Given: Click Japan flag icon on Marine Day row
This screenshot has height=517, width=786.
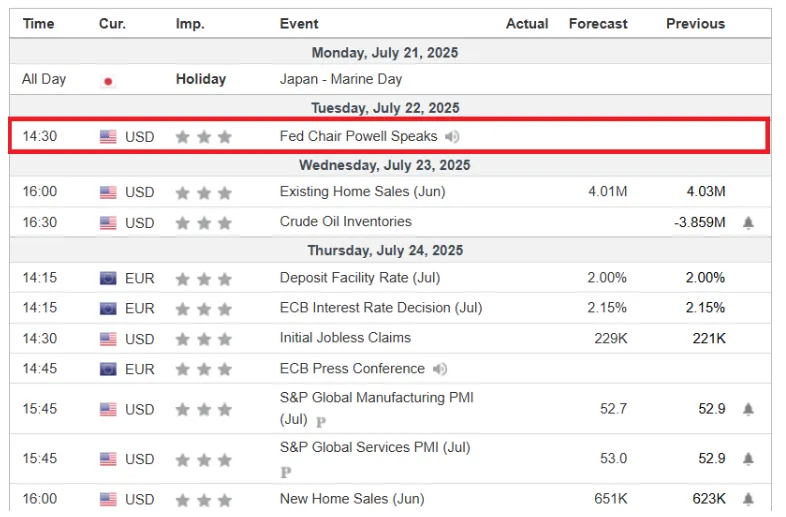Looking at the screenshot, I should tap(108, 80).
